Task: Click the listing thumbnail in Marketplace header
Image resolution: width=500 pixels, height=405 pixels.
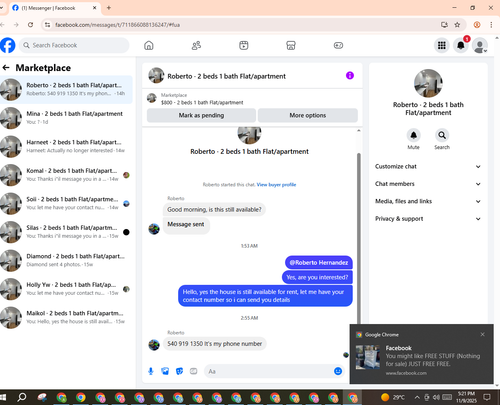Action: 152,98
